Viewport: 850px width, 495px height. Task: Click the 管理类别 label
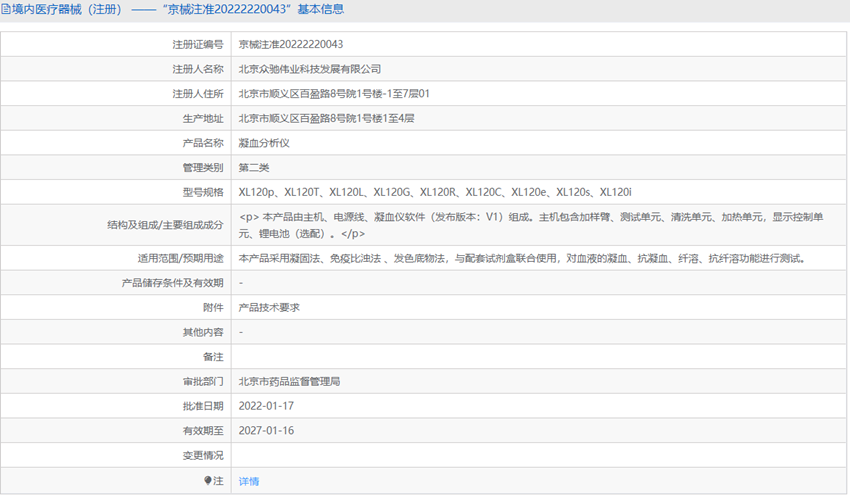point(203,168)
